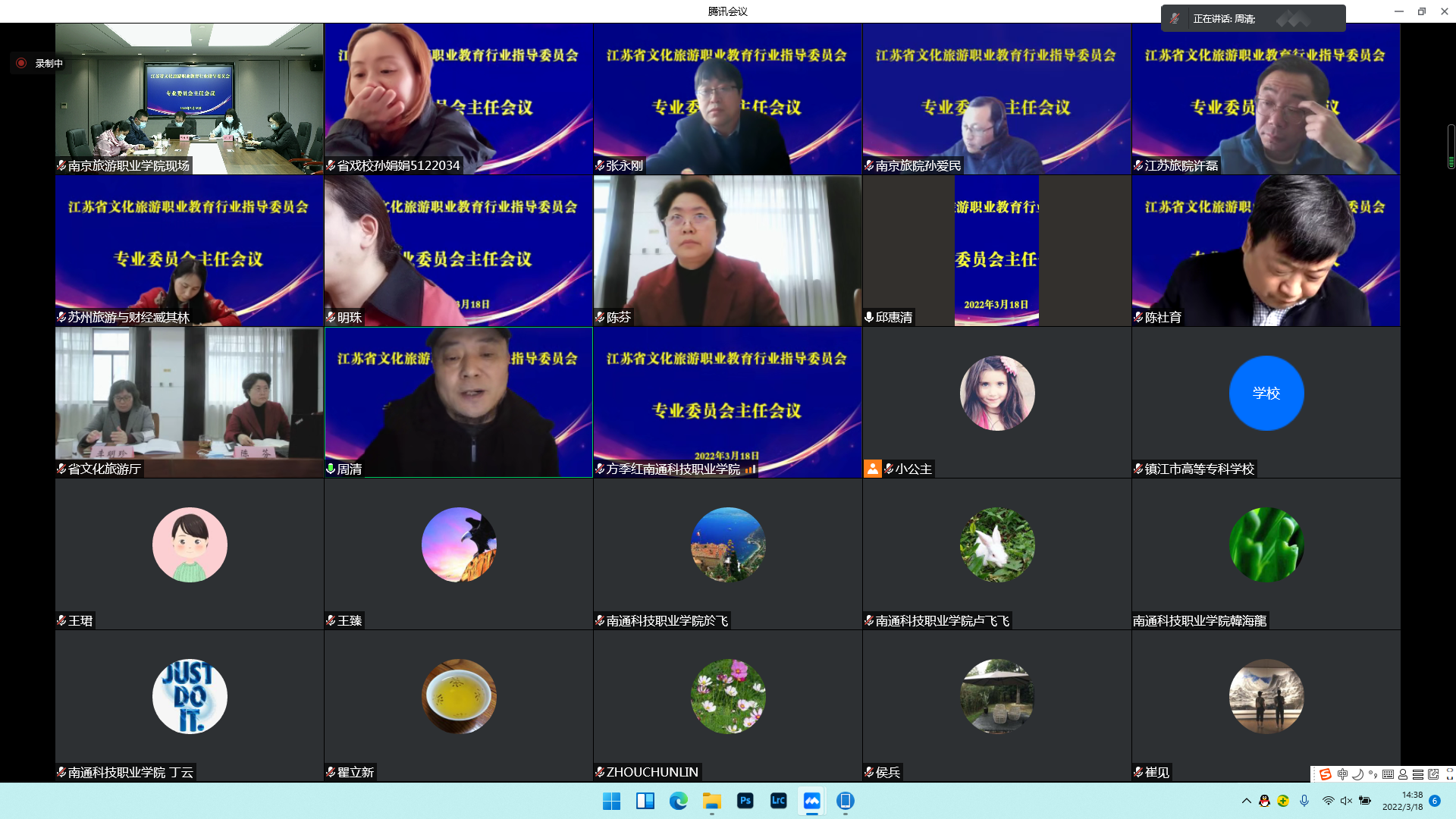
Task: Open Photoshop from the taskbar
Action: click(x=745, y=801)
